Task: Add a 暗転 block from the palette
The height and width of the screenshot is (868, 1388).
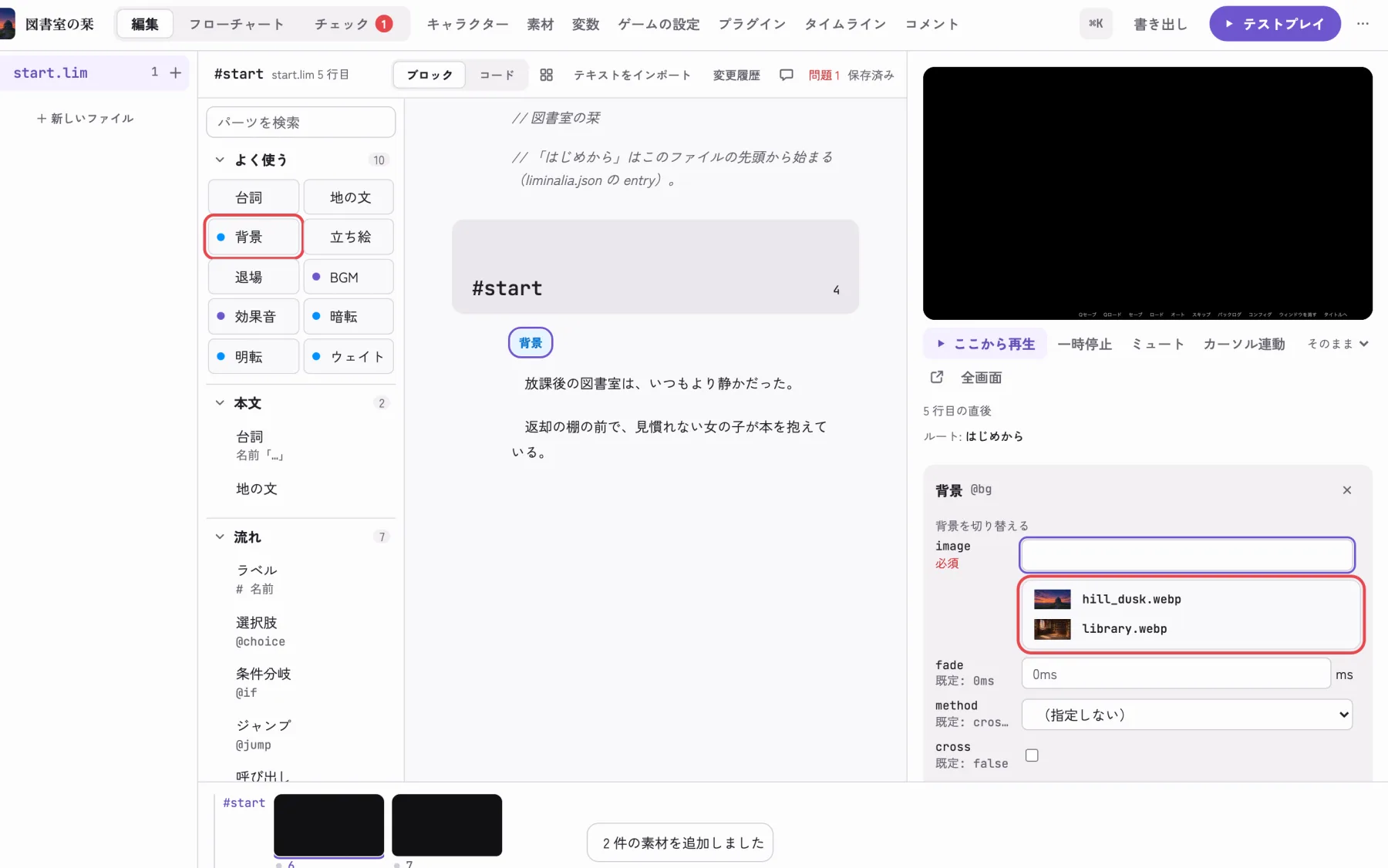Action: coord(349,316)
